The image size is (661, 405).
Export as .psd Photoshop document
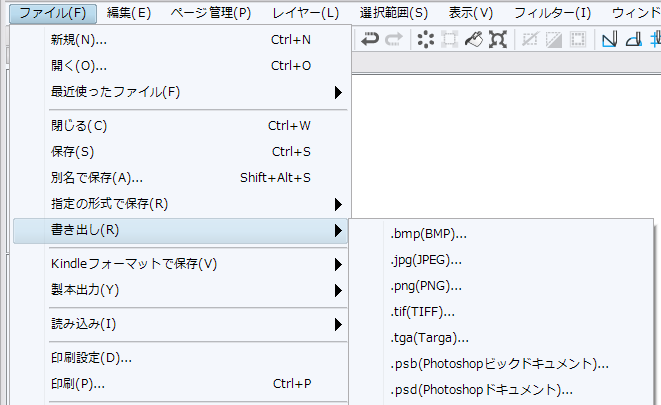pyautogui.click(x=481, y=390)
